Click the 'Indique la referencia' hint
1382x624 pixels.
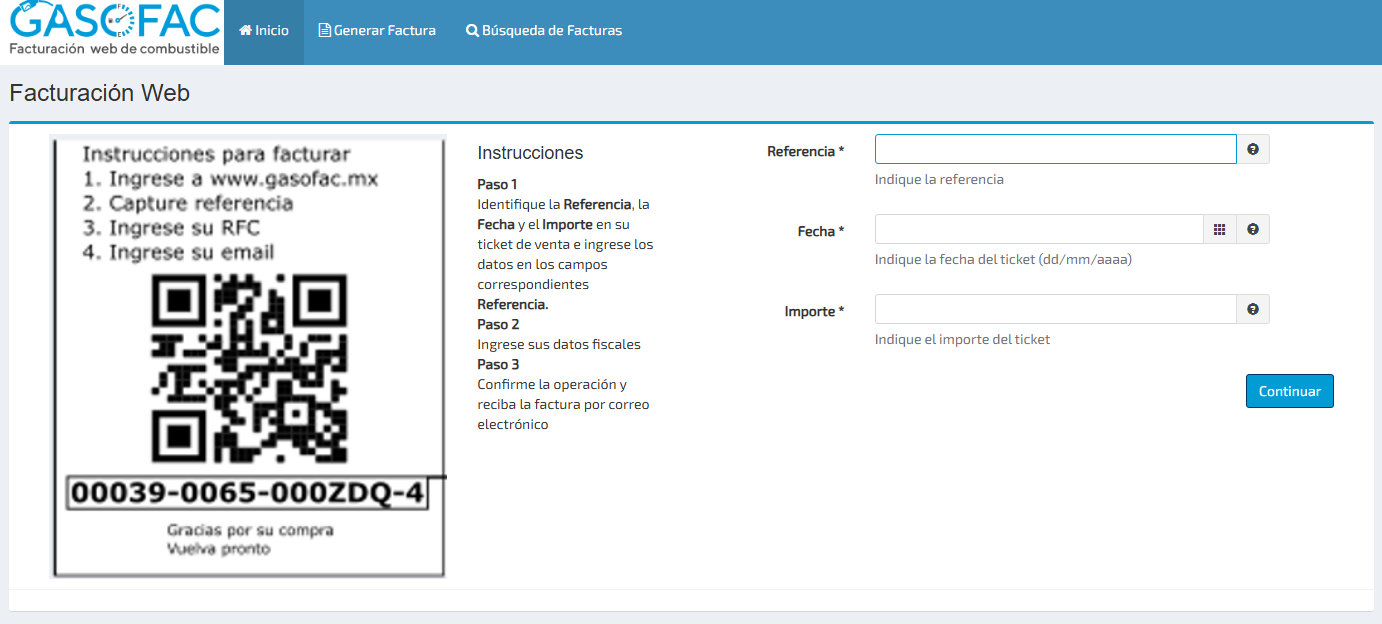click(x=939, y=180)
